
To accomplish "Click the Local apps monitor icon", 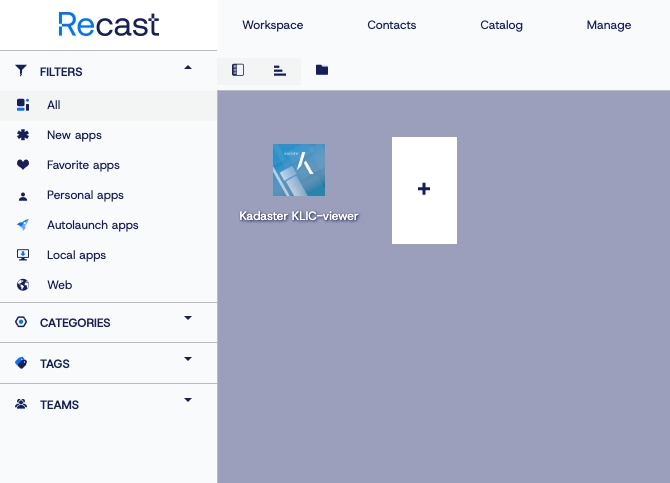I will pos(23,255).
